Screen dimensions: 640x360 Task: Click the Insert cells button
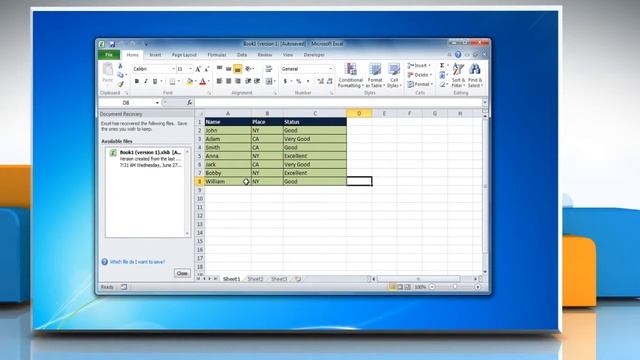click(419, 65)
